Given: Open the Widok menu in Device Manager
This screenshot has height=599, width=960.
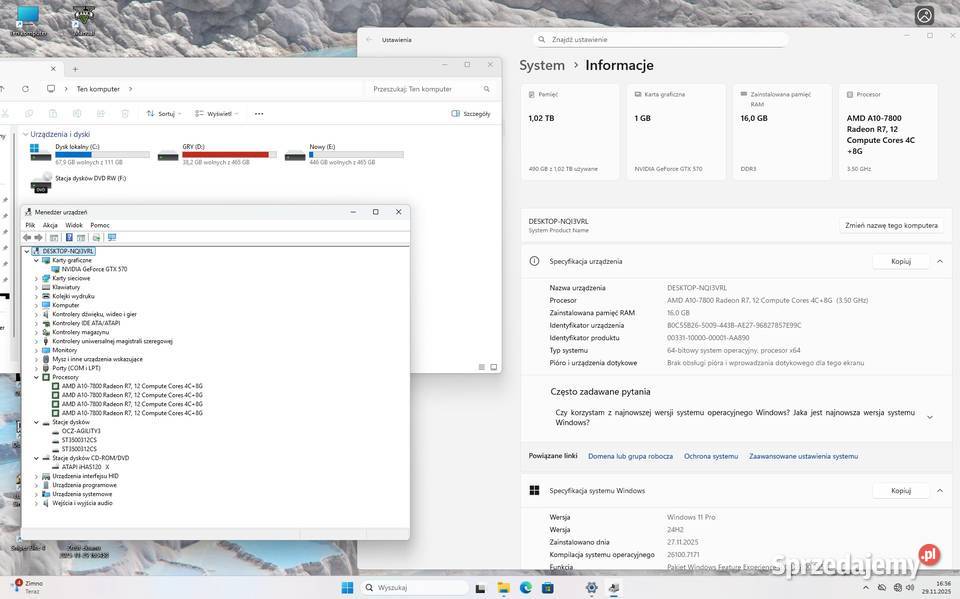Looking at the screenshot, I should 74,225.
